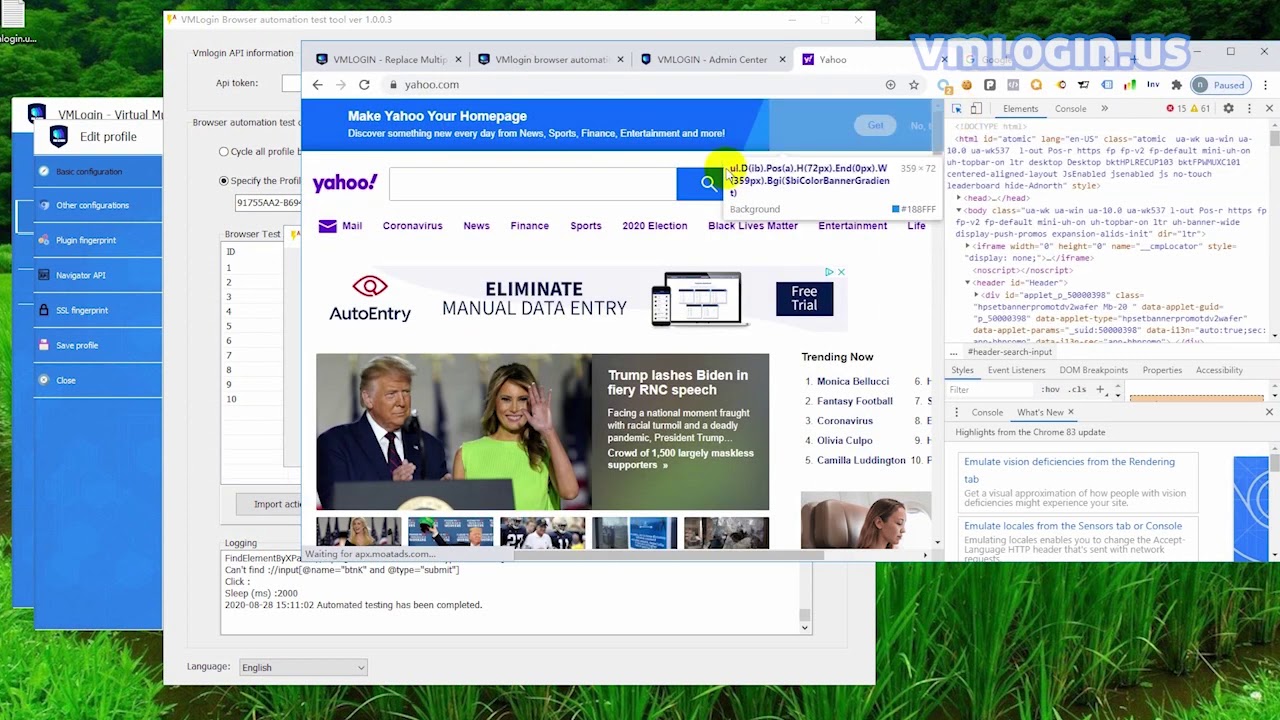1280x720 pixels.
Task: Open DevTools settings gear
Action: 1229,108
